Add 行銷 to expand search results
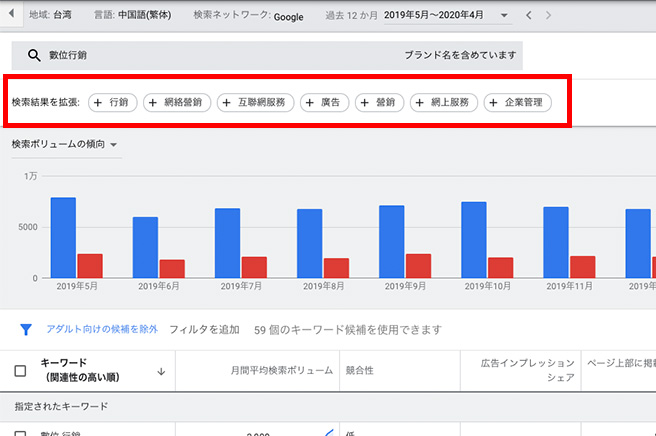The height and width of the screenshot is (436, 656). tap(113, 103)
